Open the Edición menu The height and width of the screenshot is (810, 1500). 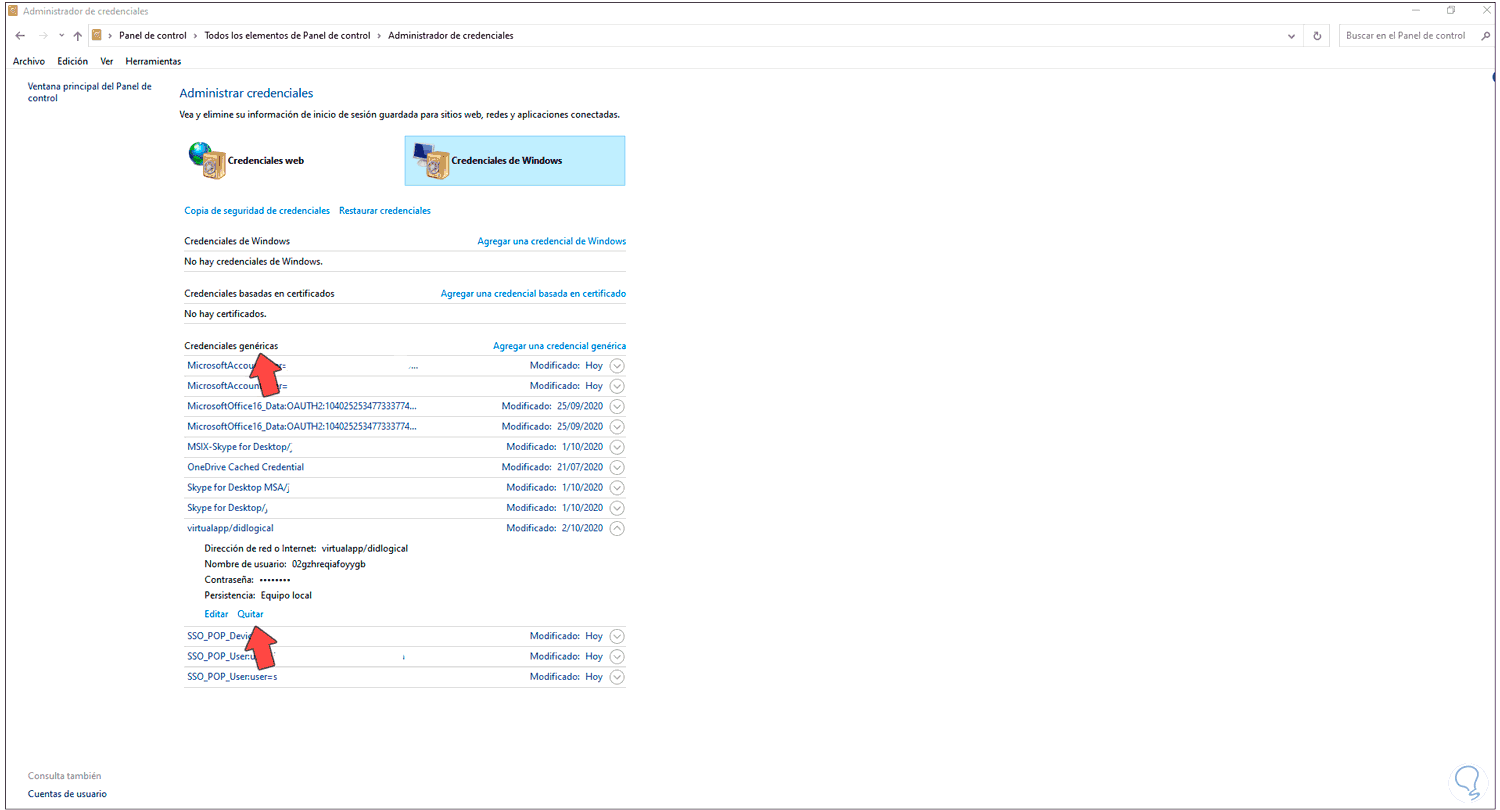click(x=73, y=61)
